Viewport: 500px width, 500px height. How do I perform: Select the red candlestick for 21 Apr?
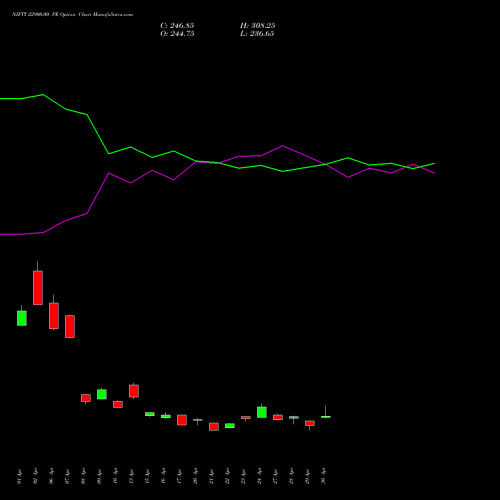pos(214,427)
